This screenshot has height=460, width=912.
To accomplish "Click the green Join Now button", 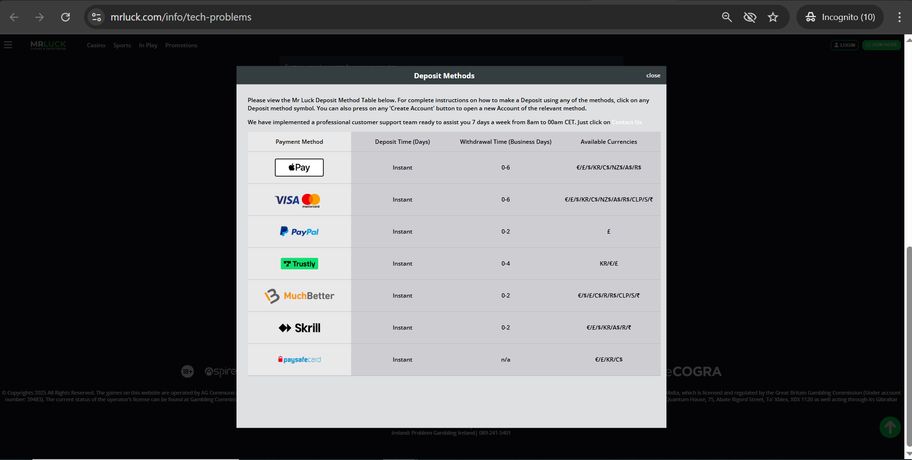I will tap(882, 45).
